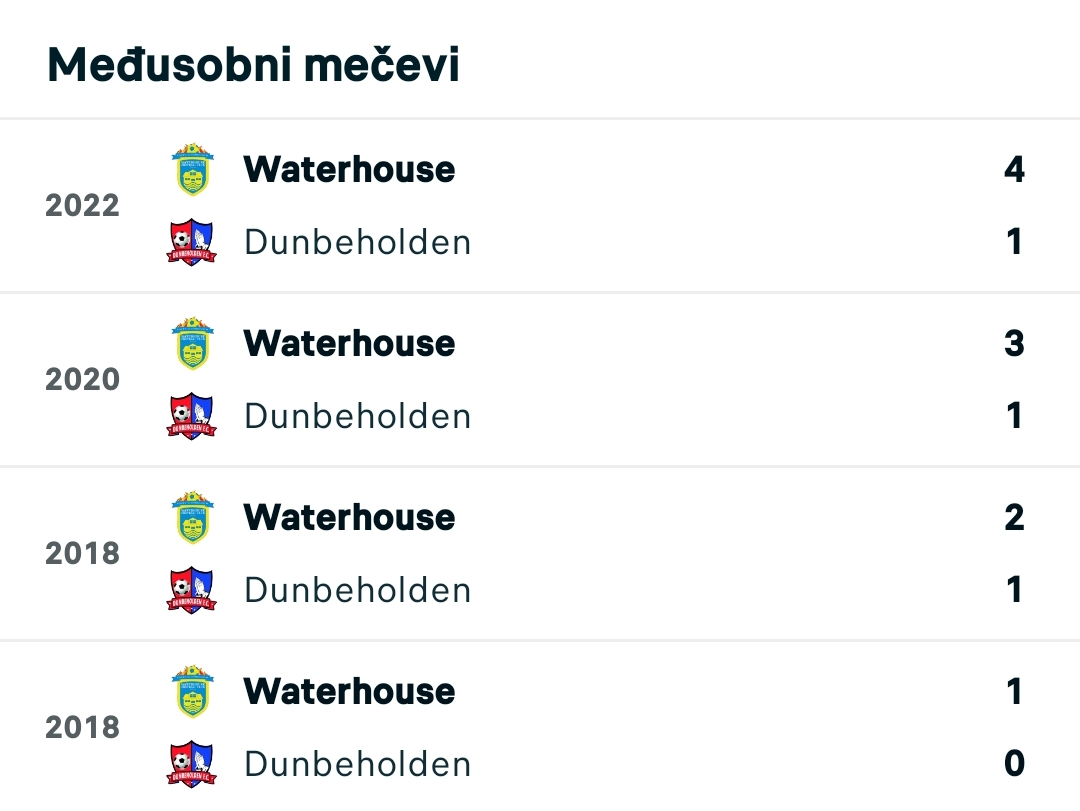1080x811 pixels.
Task: Select the Waterhouse score of 2
Action: pos(1014,517)
